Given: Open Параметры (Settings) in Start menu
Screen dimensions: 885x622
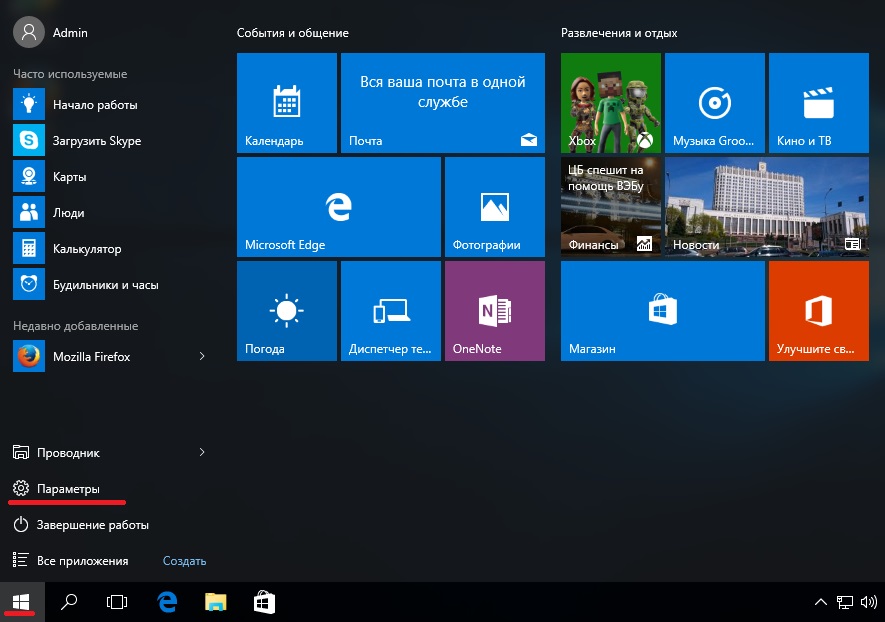Looking at the screenshot, I should coord(68,489).
